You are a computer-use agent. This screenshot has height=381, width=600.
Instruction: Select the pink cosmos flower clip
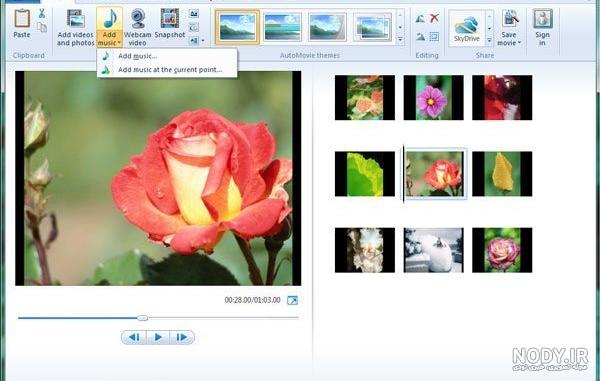click(x=434, y=98)
